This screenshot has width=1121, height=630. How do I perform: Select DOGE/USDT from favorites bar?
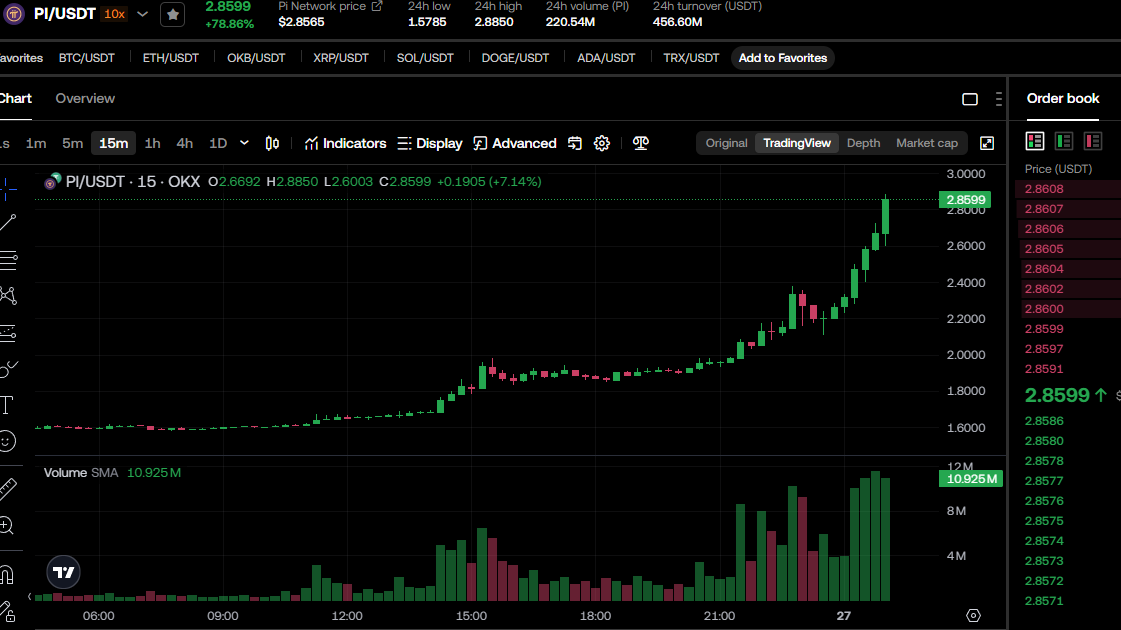tap(515, 58)
